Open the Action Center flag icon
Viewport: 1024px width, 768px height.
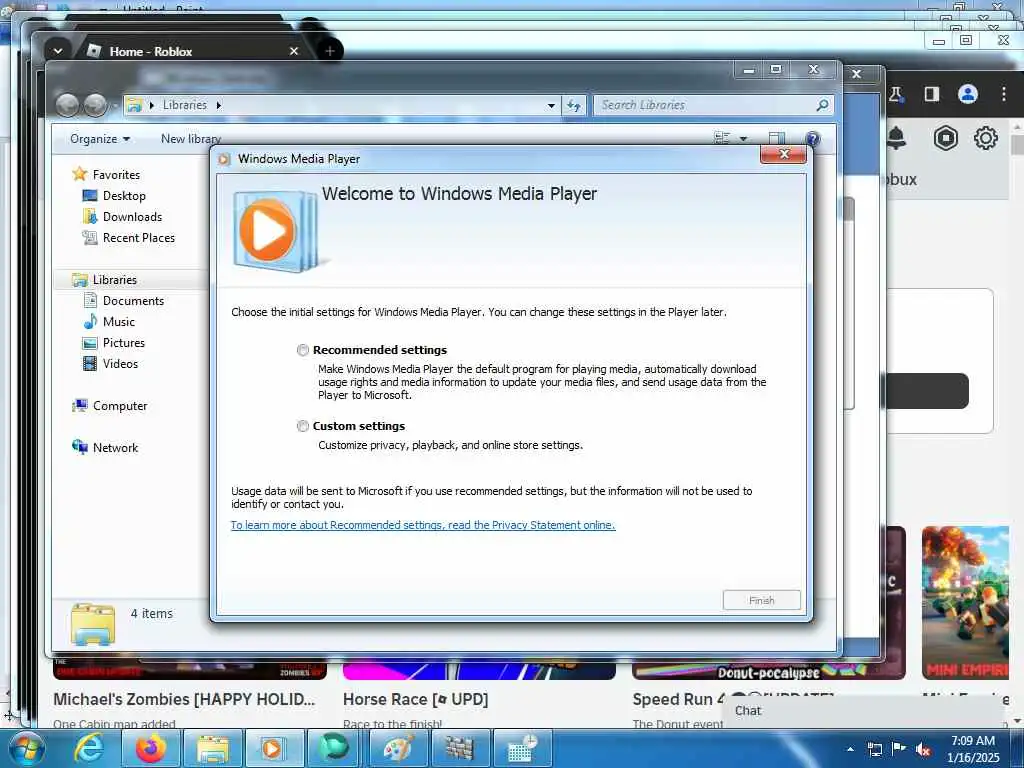coord(899,749)
